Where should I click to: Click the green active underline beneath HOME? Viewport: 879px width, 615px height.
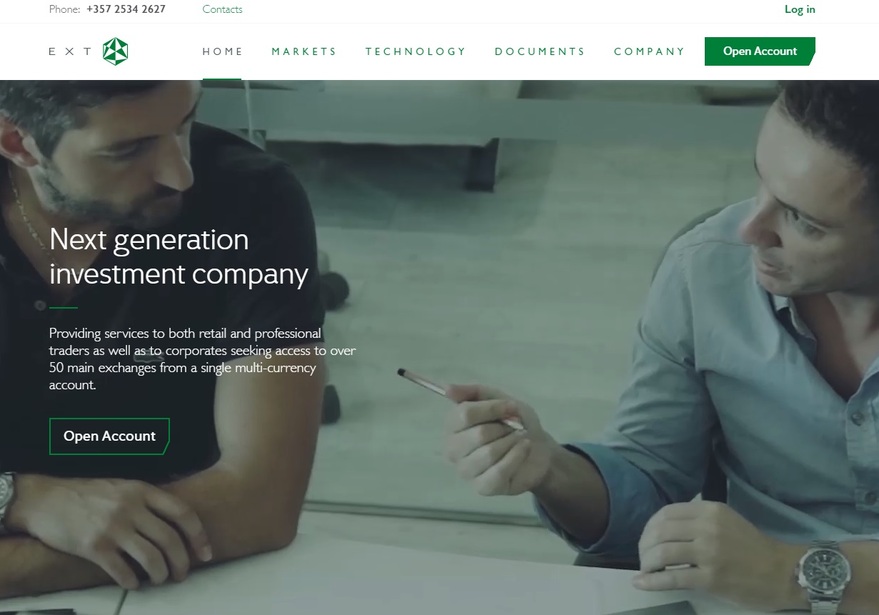(x=222, y=79)
